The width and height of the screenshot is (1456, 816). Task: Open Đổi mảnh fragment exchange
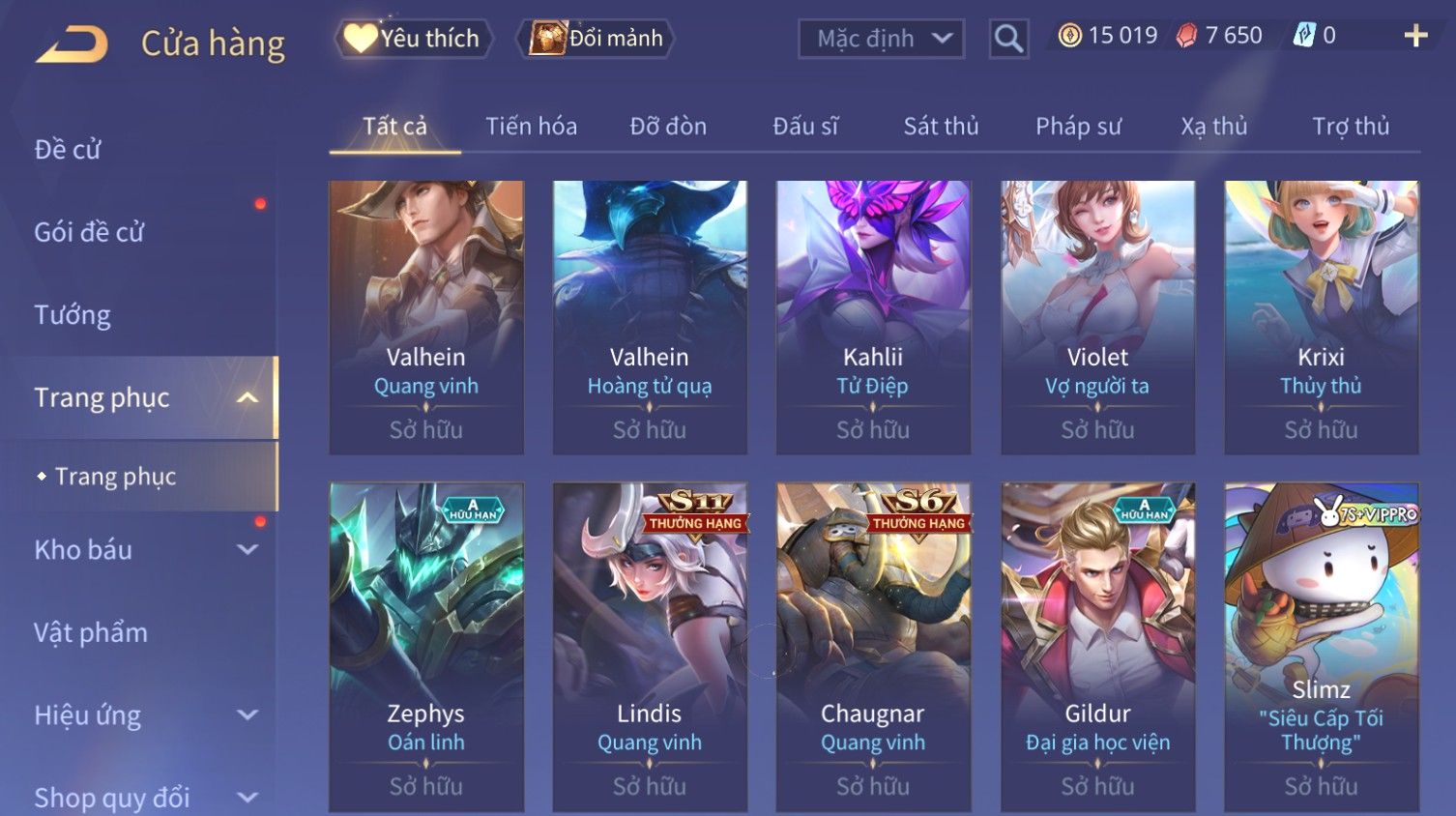(595, 39)
